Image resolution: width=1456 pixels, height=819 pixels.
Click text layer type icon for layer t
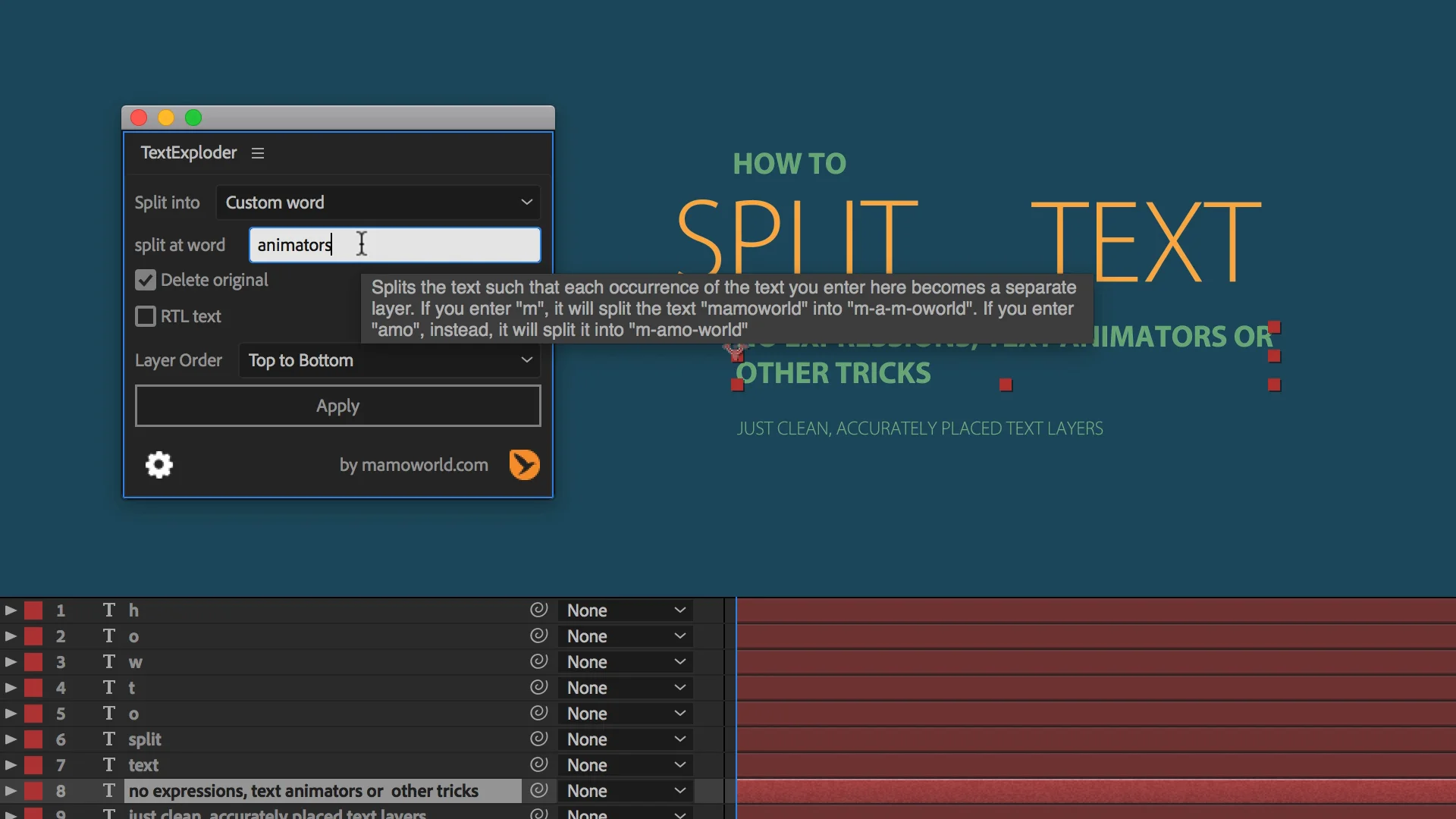pos(109,687)
